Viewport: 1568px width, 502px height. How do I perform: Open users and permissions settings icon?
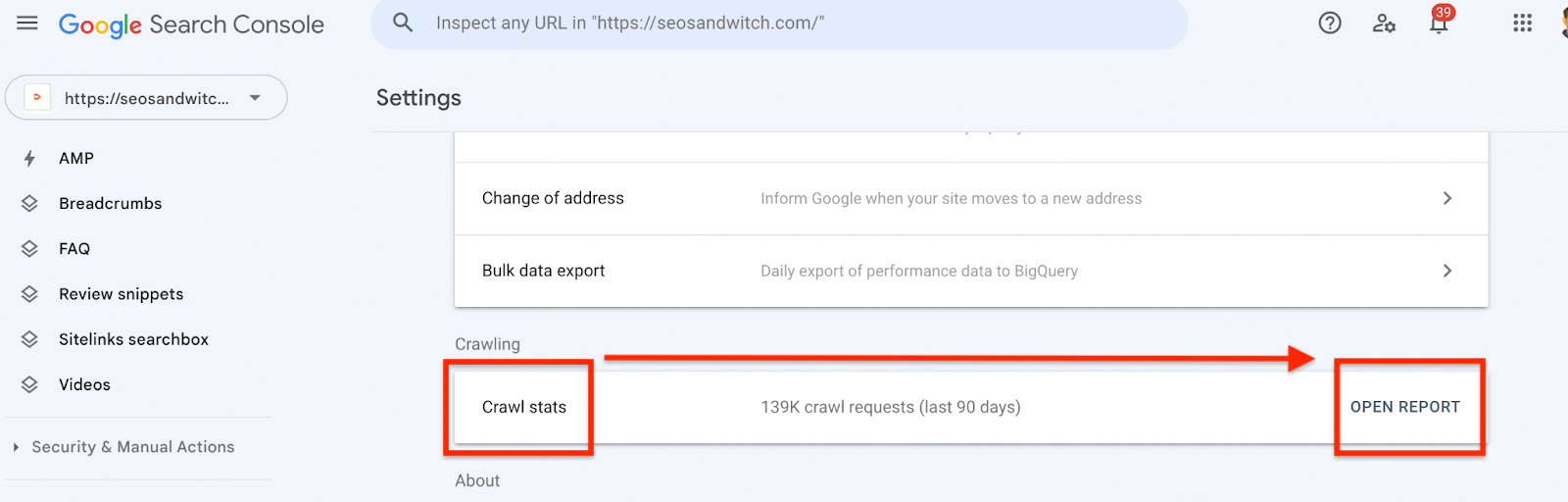click(1384, 24)
